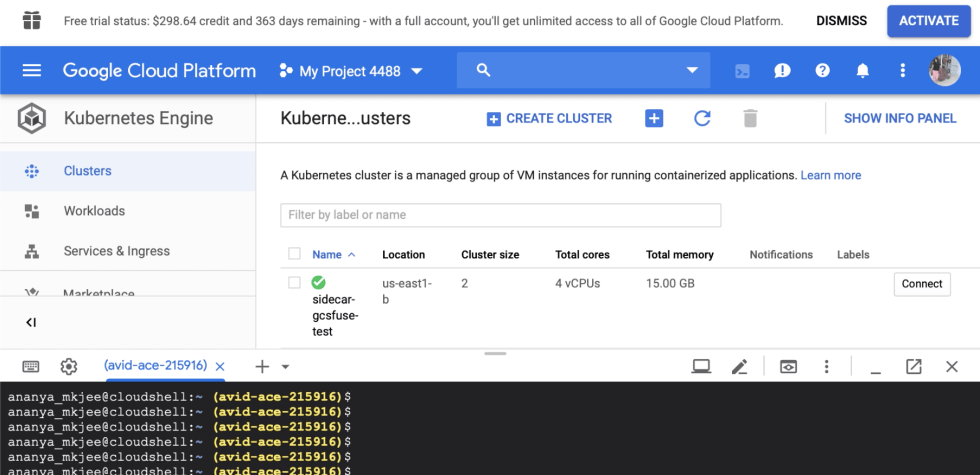Open Cloud Shell in new window

(x=914, y=367)
